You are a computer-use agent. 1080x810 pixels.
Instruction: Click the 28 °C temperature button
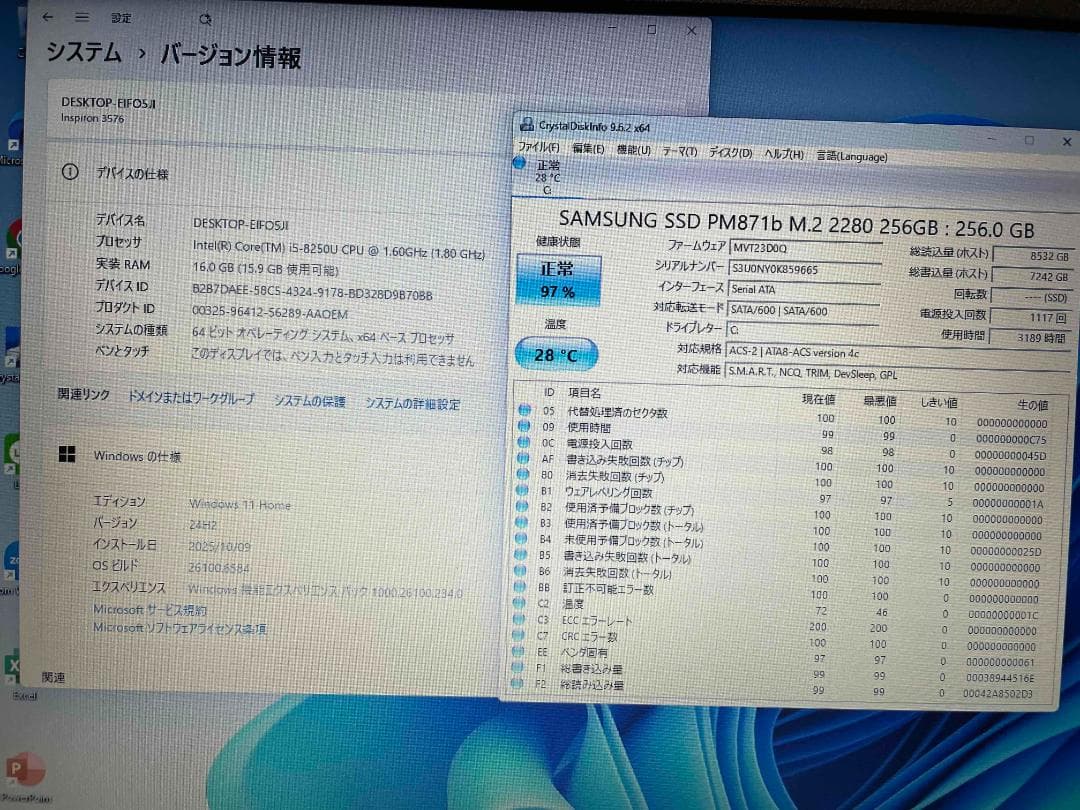pos(557,354)
